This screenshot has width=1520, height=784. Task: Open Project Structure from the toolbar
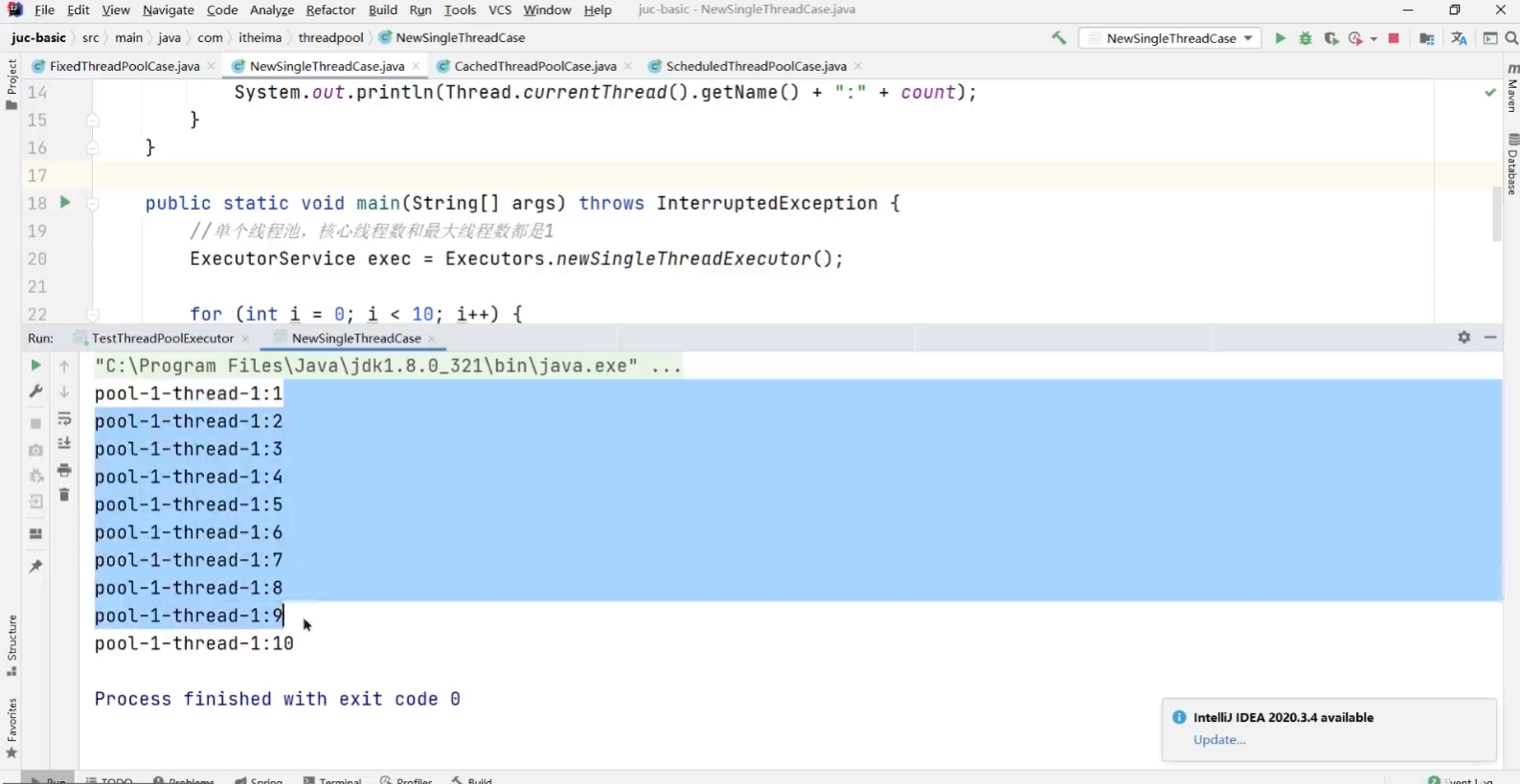point(1427,38)
